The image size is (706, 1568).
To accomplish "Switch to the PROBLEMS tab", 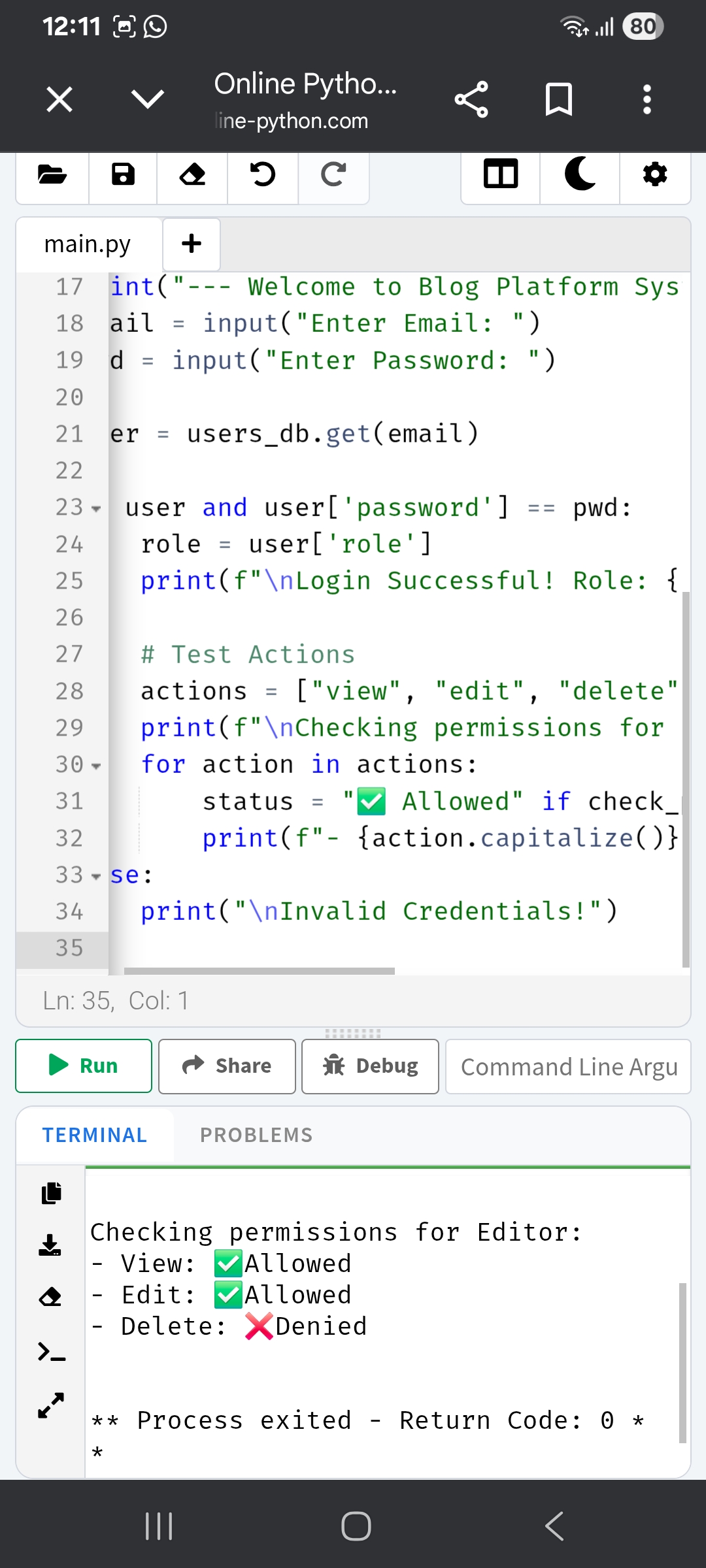I will click(x=256, y=1135).
